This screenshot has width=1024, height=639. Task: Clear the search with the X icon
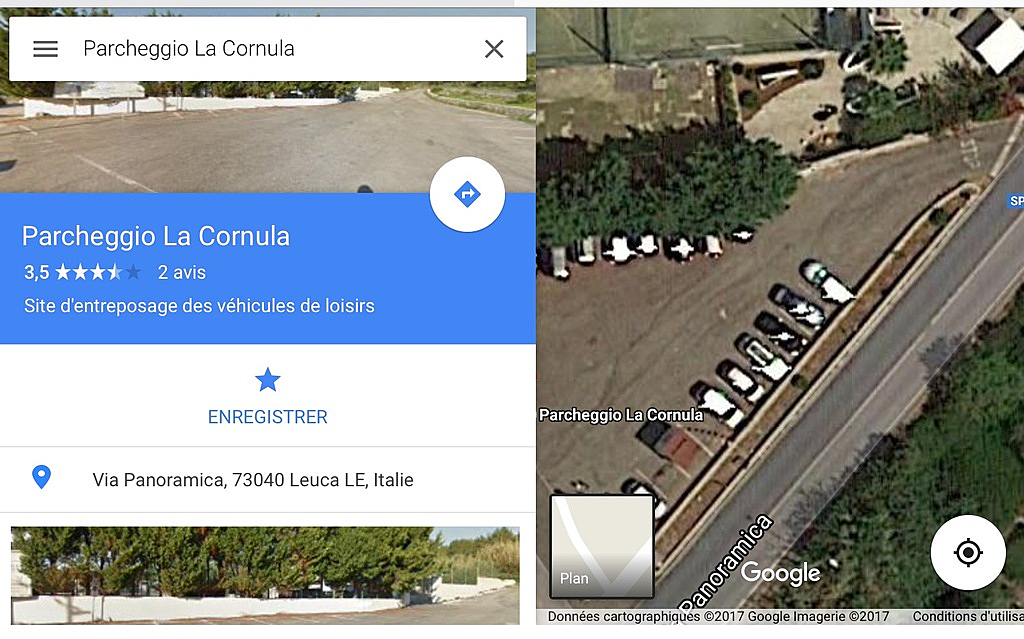coord(494,49)
